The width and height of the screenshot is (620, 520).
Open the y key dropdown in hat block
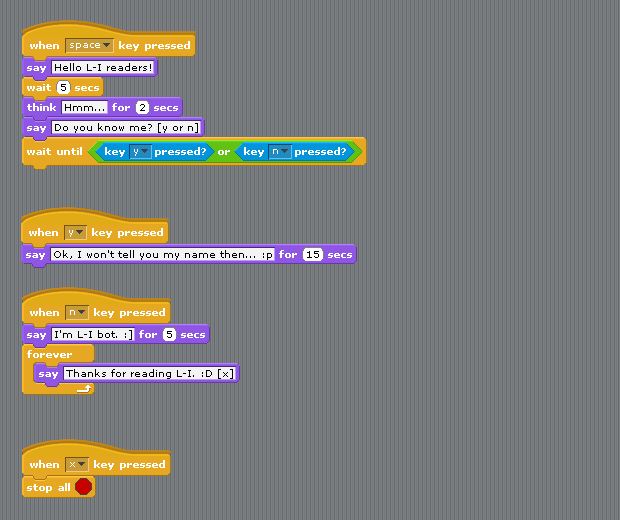coord(75,233)
